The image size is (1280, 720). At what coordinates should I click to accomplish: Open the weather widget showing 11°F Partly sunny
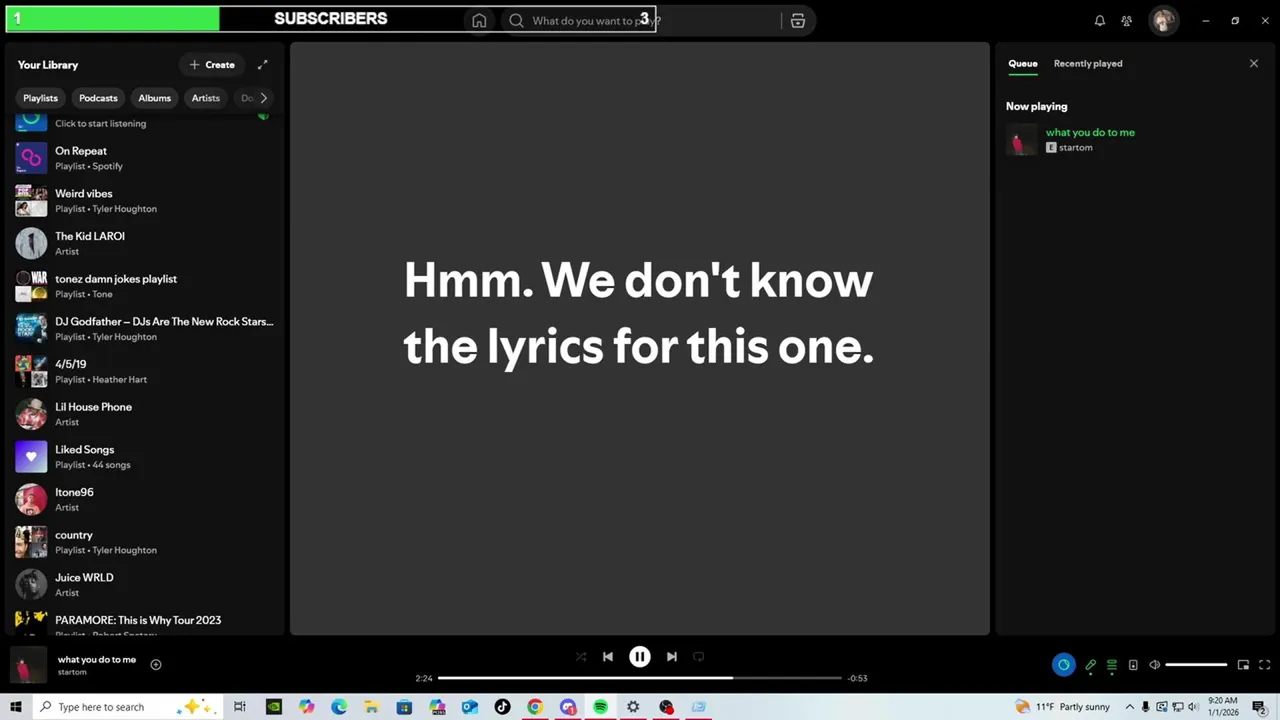[1062, 707]
